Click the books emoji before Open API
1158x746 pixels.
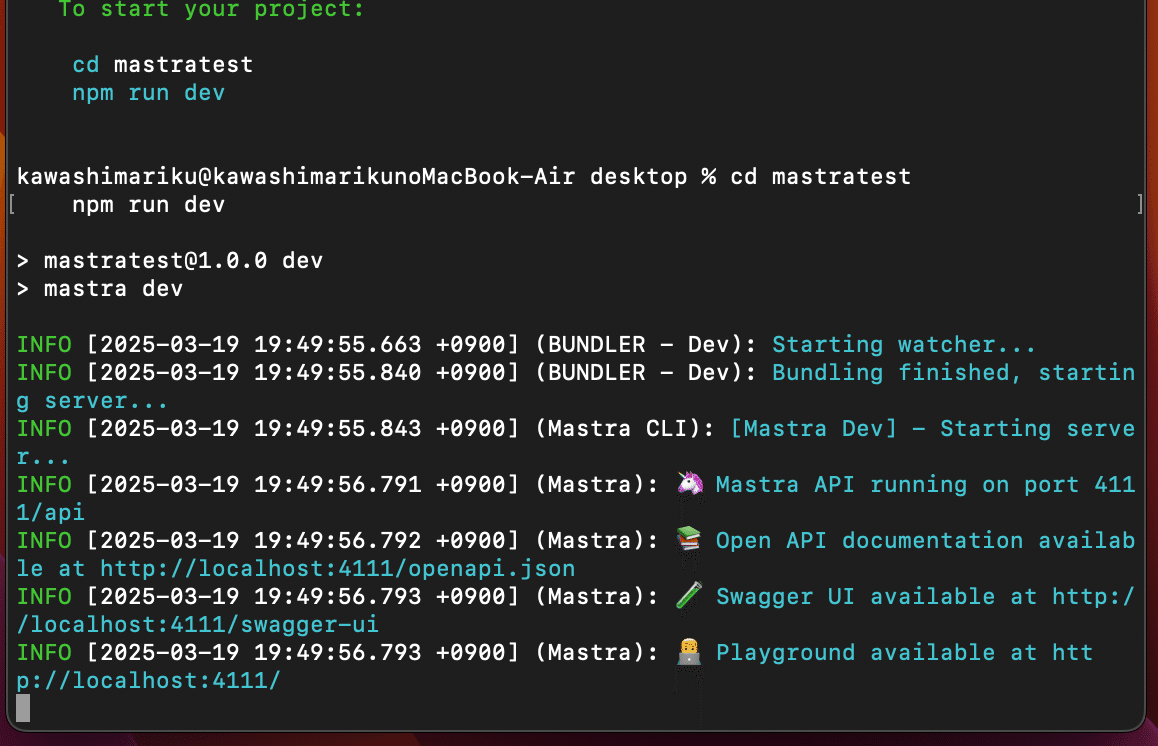688,541
